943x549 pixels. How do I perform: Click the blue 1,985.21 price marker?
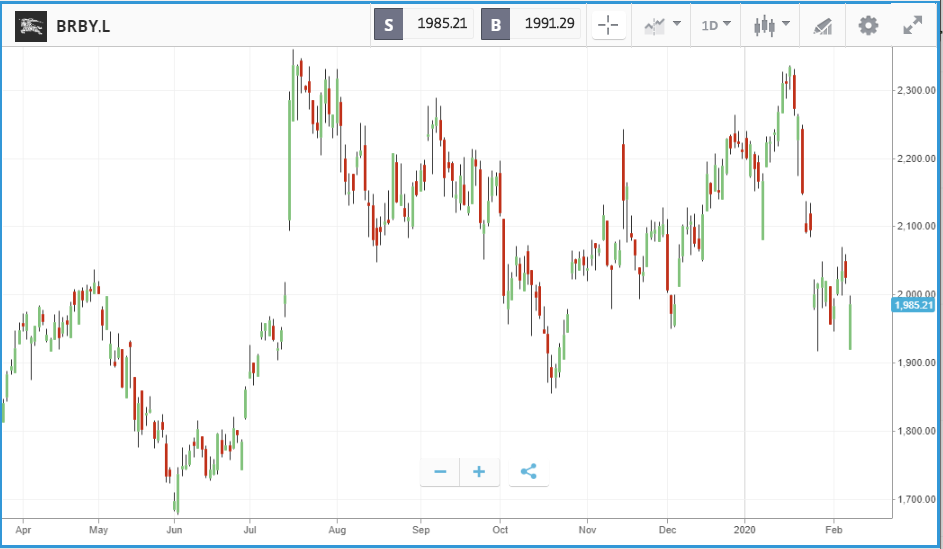(913, 305)
